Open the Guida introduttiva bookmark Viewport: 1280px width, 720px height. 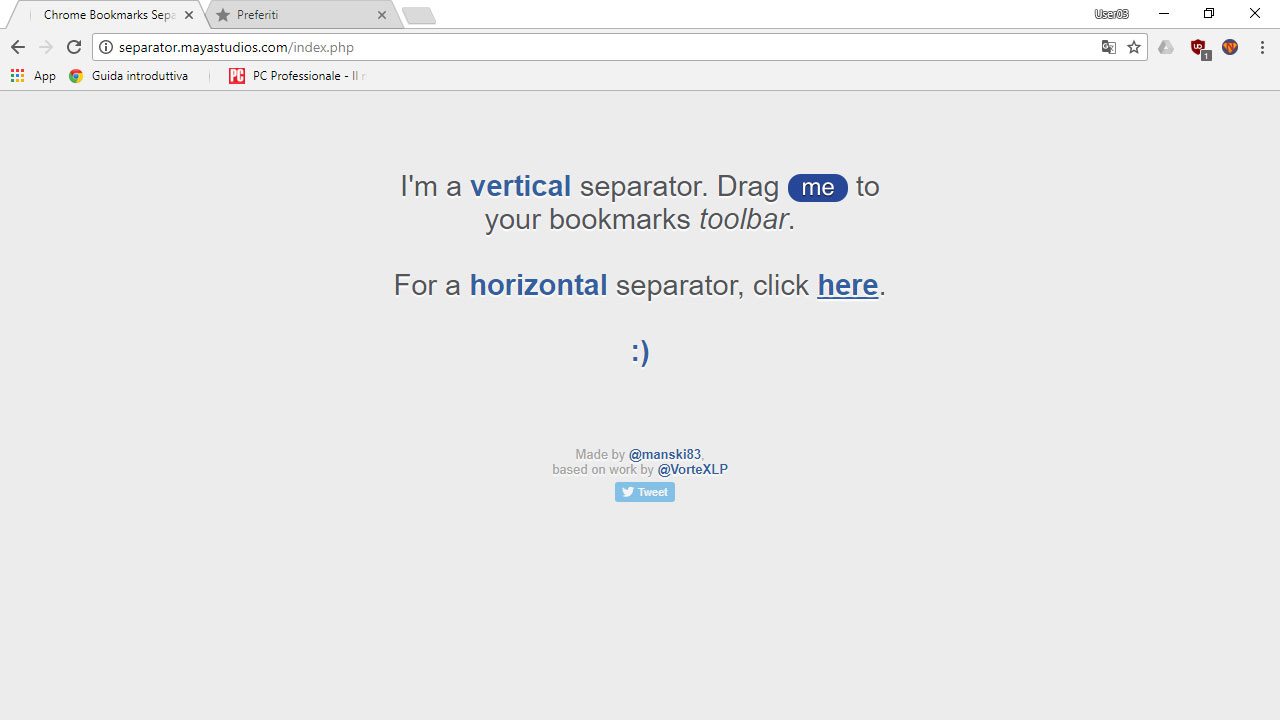[128, 76]
